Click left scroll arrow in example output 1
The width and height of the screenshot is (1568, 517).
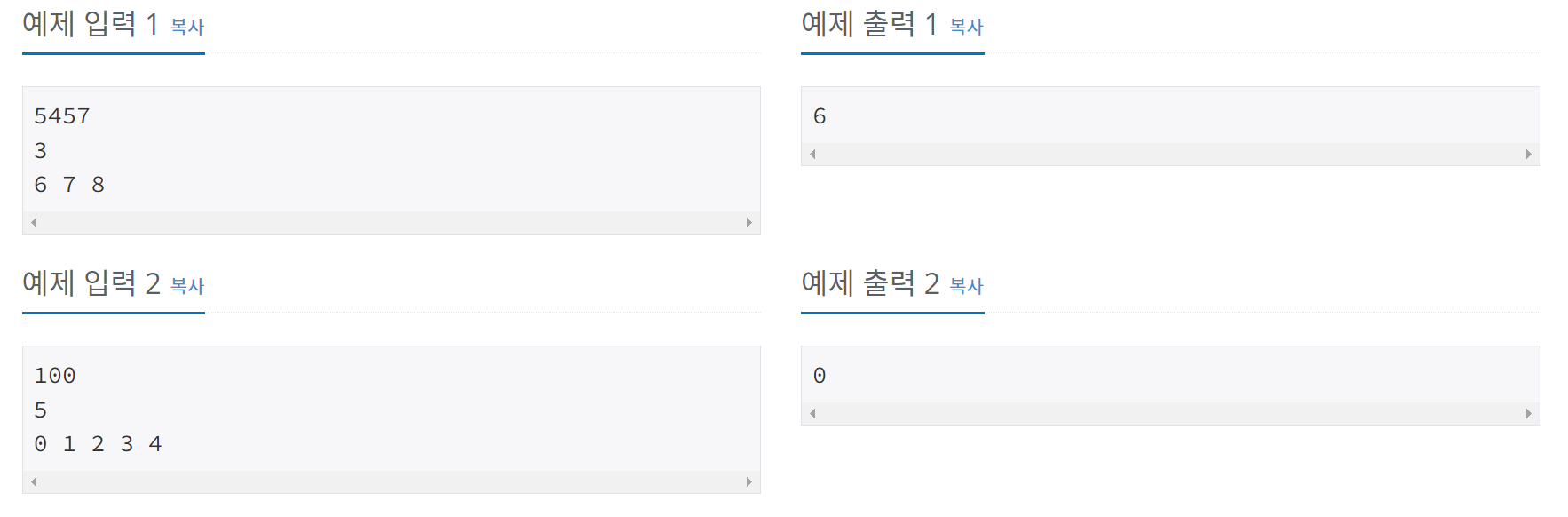click(812, 155)
